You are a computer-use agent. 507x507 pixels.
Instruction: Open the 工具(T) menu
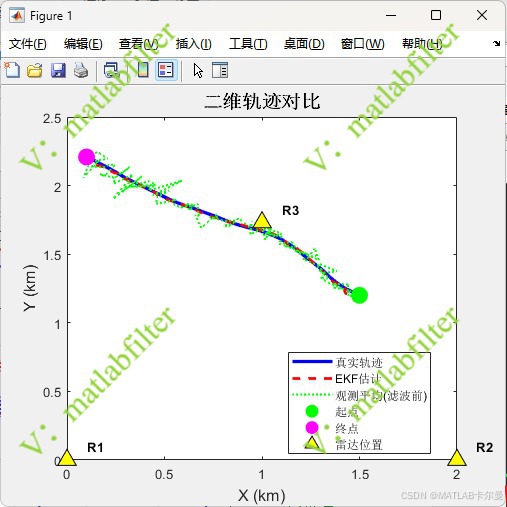pos(248,44)
